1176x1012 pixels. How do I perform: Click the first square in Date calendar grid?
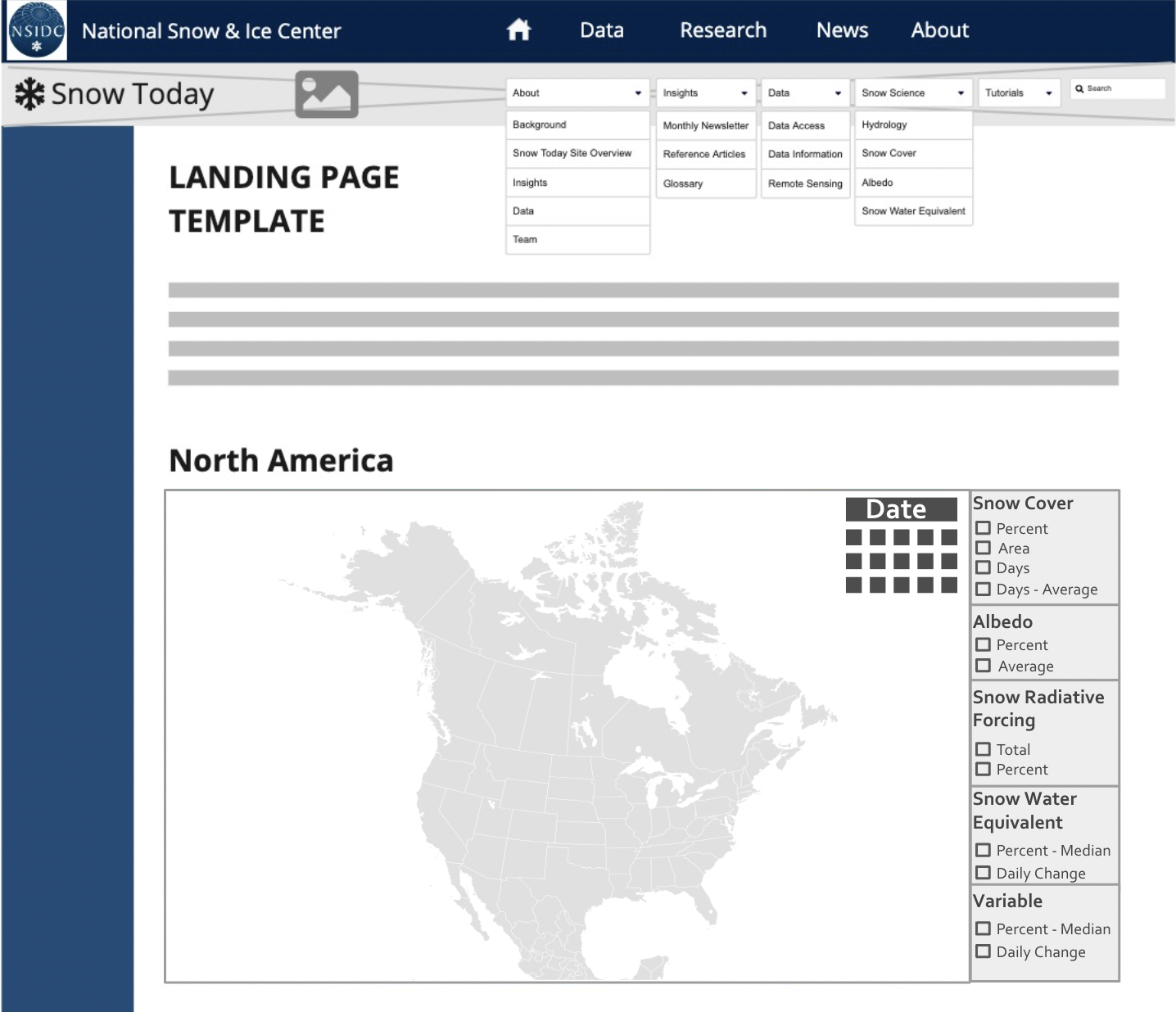point(853,537)
